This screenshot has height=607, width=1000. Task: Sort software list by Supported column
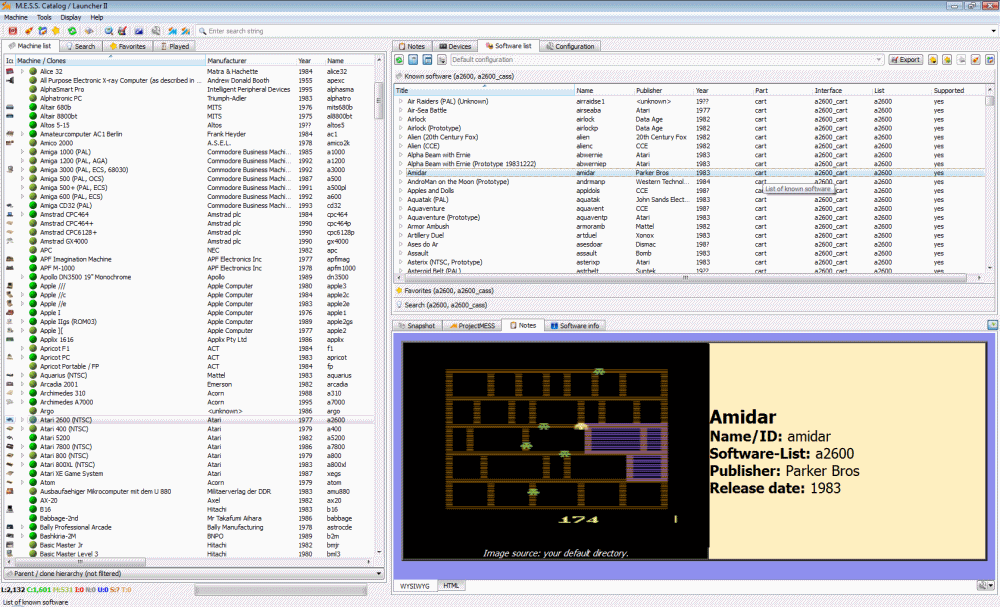957,91
